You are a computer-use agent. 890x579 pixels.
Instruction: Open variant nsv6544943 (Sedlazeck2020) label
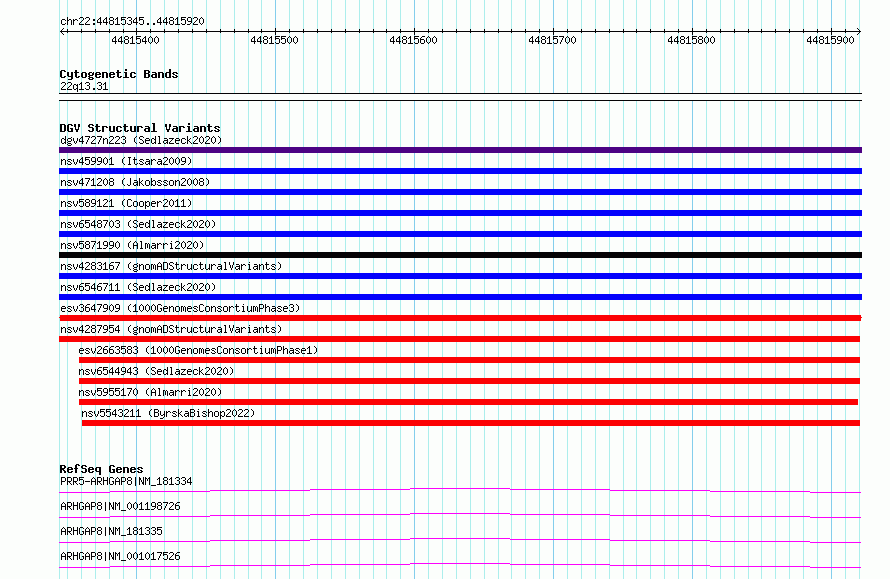pos(156,371)
